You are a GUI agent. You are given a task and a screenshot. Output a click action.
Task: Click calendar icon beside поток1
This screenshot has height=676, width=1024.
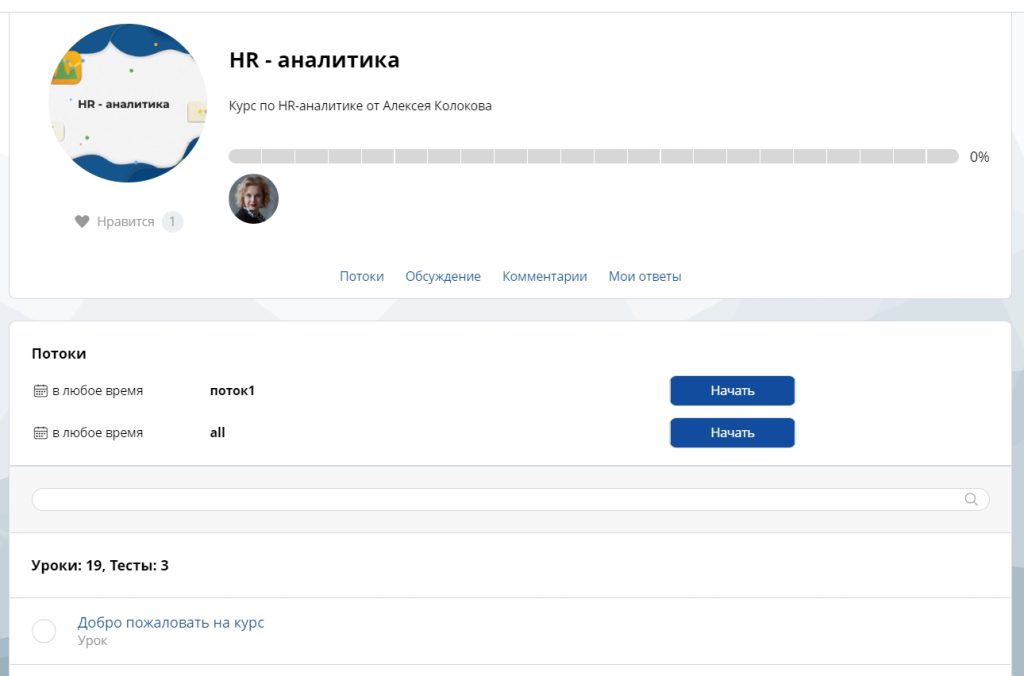pyautogui.click(x=40, y=391)
